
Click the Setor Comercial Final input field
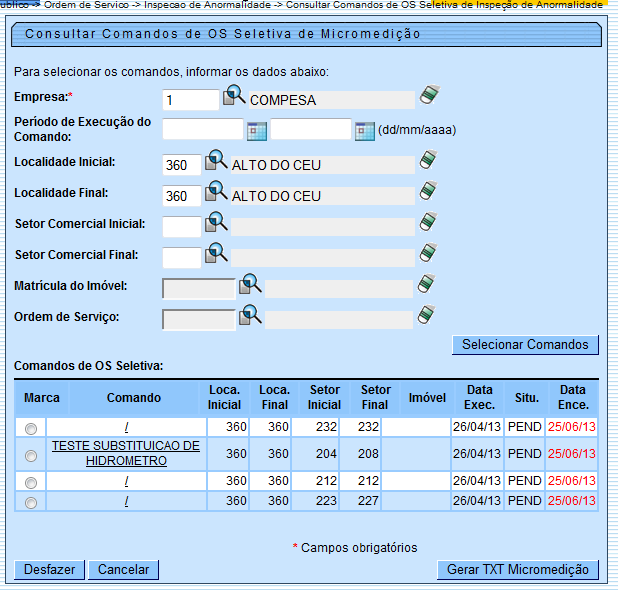(x=181, y=257)
